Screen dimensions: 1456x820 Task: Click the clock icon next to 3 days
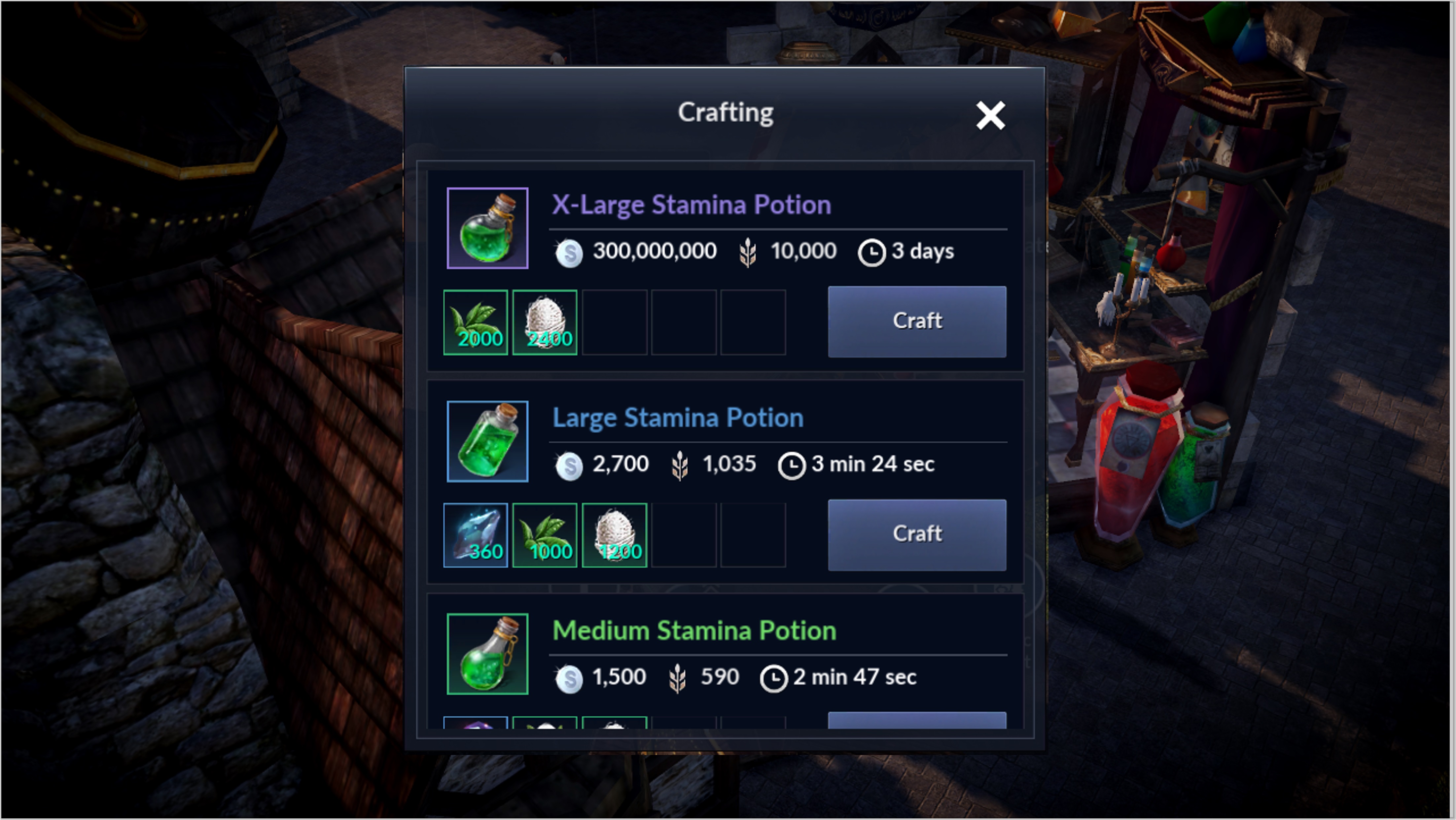pyautogui.click(x=871, y=253)
